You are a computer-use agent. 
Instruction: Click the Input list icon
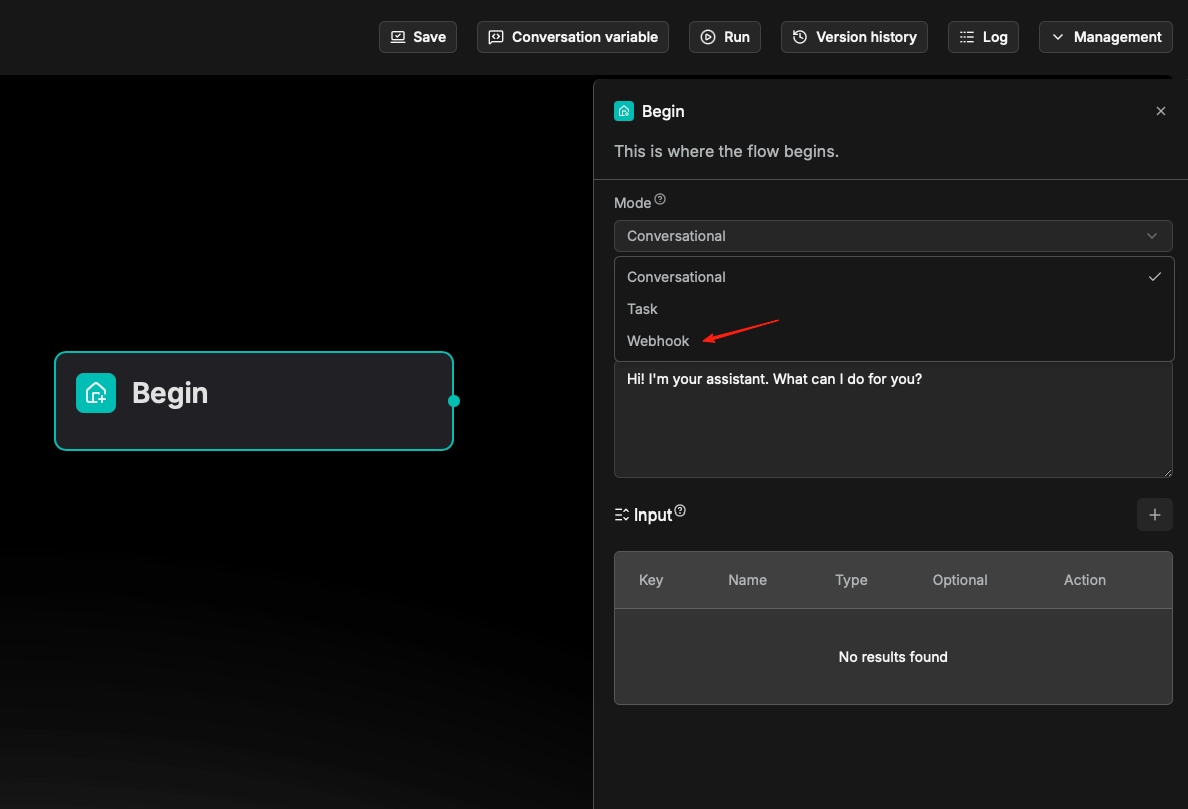pos(621,515)
